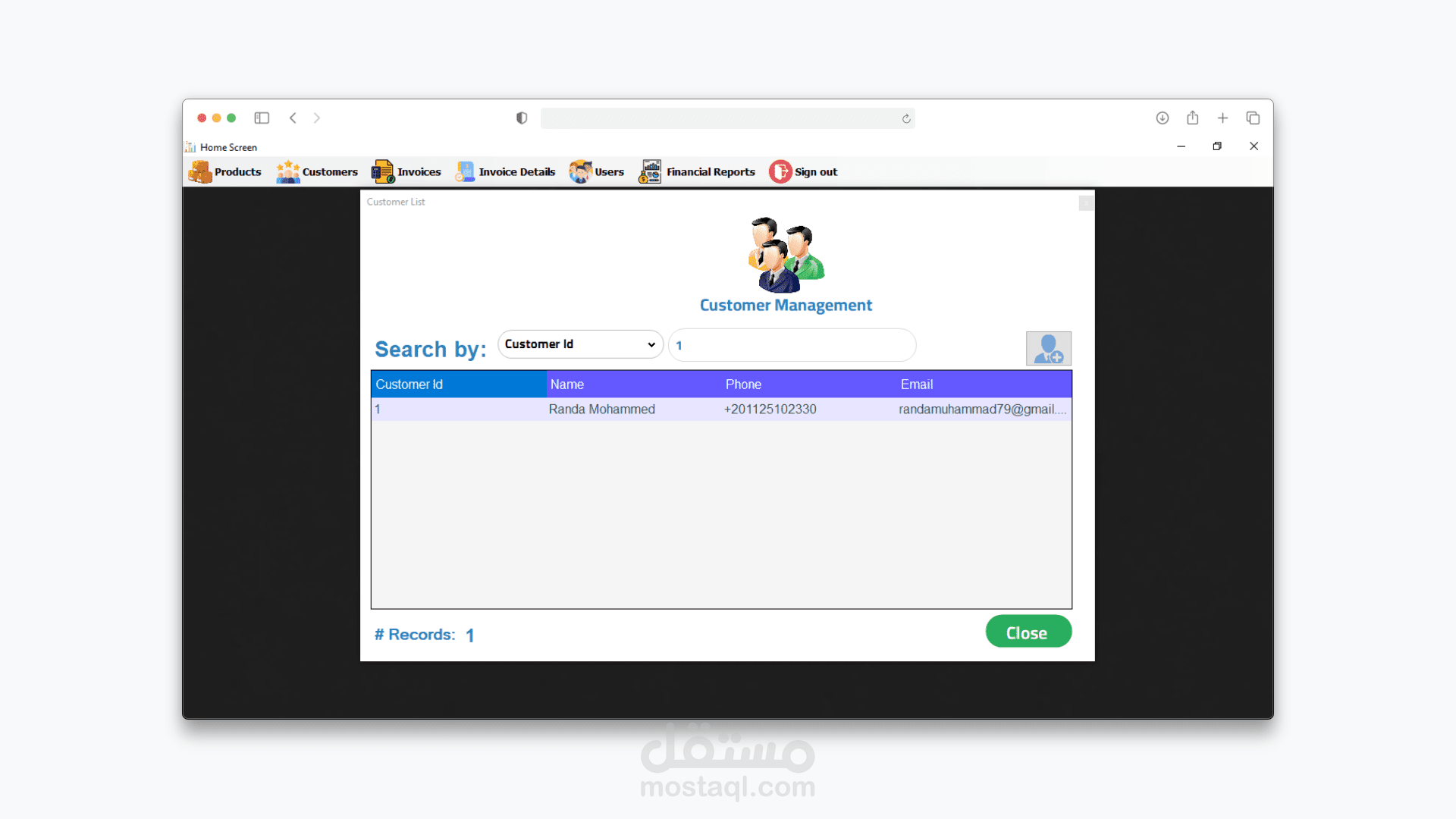Click the browser back arrow
1456x819 pixels.
pos(293,118)
